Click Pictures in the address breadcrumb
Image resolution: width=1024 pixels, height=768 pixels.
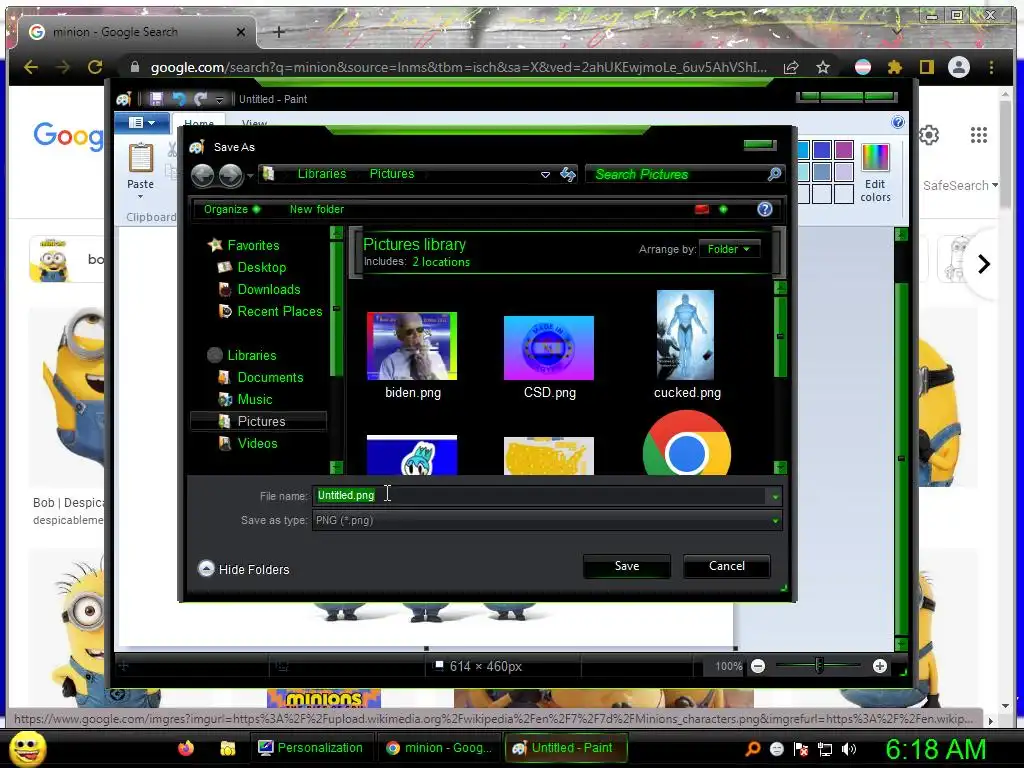tap(392, 174)
